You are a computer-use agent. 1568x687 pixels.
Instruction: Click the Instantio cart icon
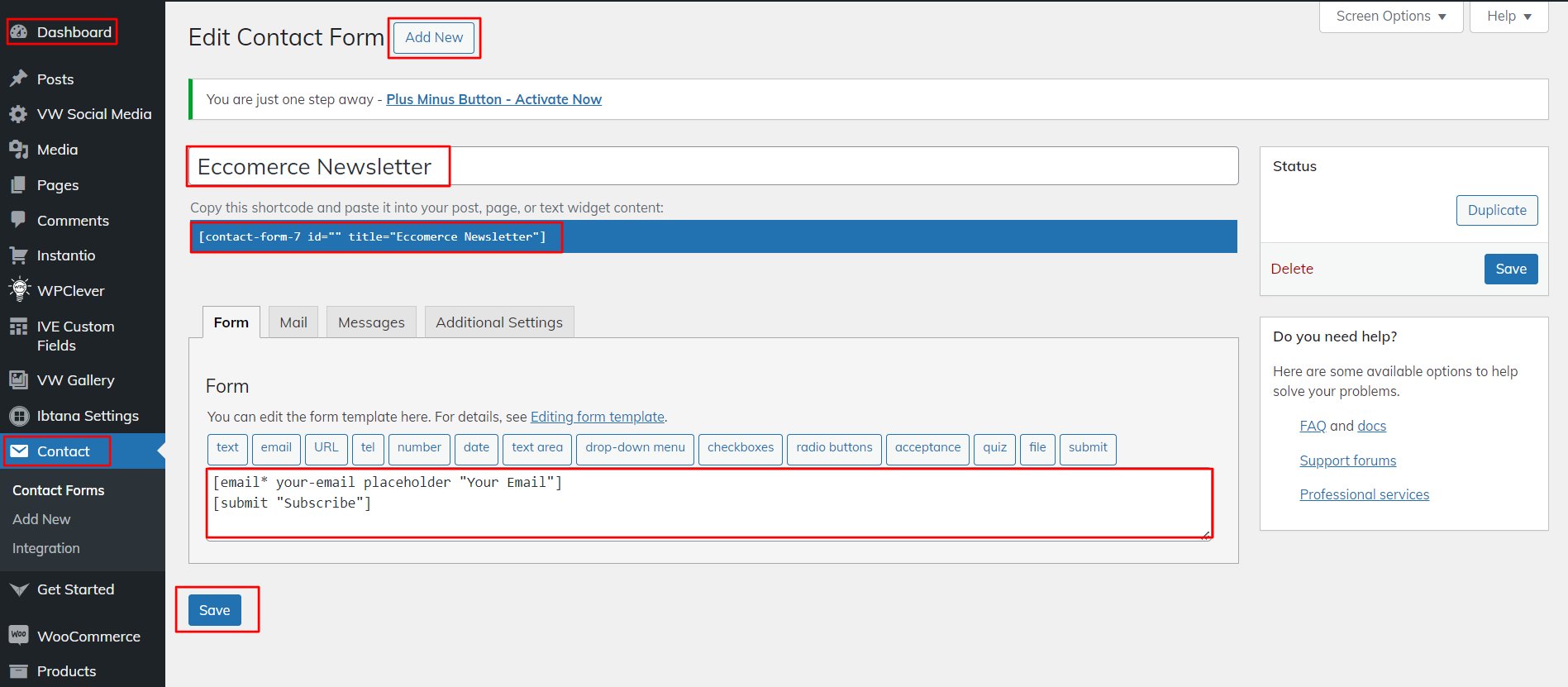pos(19,255)
